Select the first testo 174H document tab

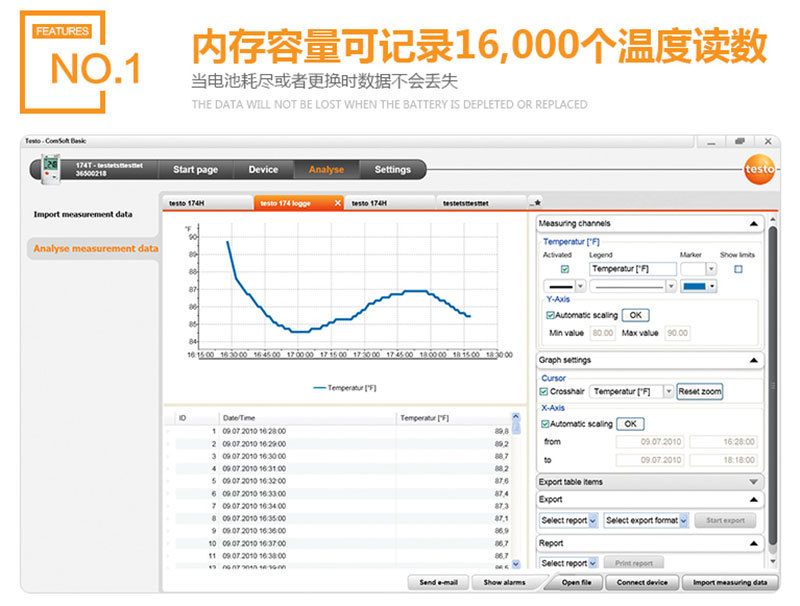click(x=208, y=203)
